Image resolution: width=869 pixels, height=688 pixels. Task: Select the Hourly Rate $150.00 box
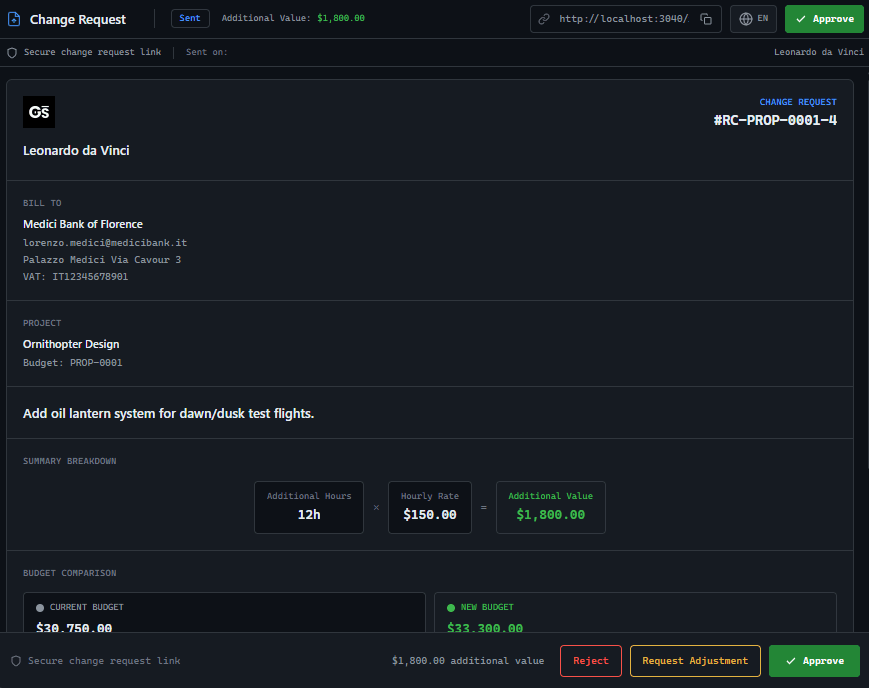click(429, 507)
